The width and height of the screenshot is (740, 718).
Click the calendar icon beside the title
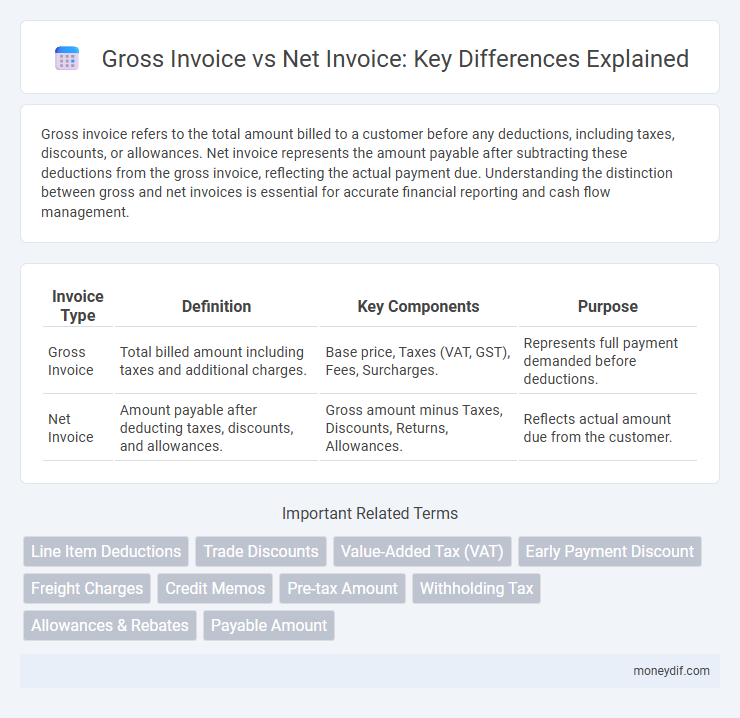click(67, 59)
